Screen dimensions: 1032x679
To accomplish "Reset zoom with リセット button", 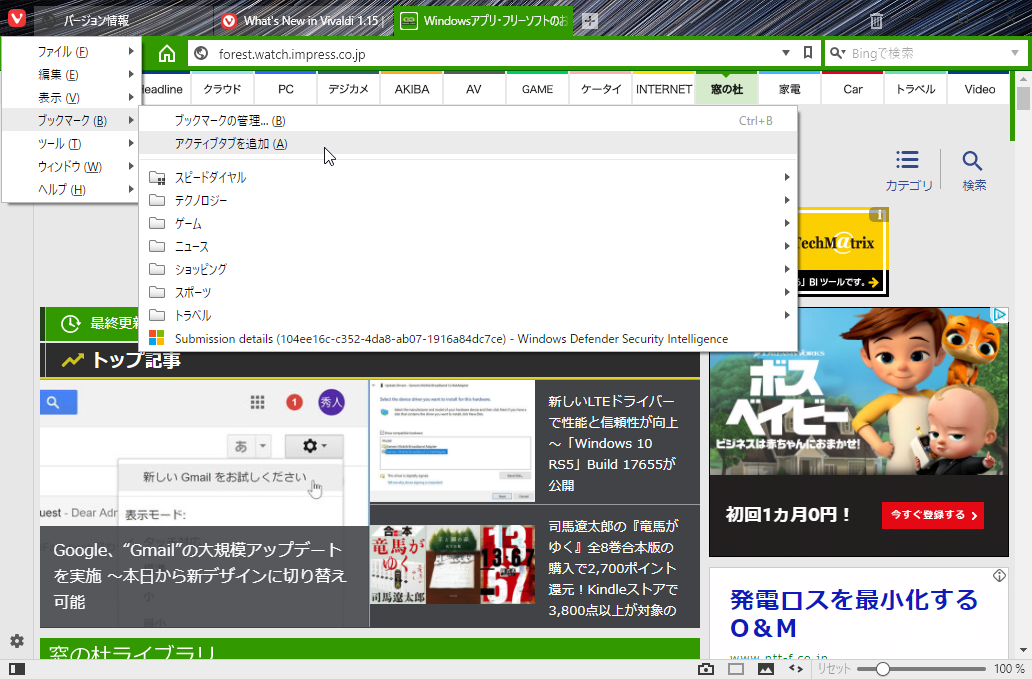I will coord(833,669).
